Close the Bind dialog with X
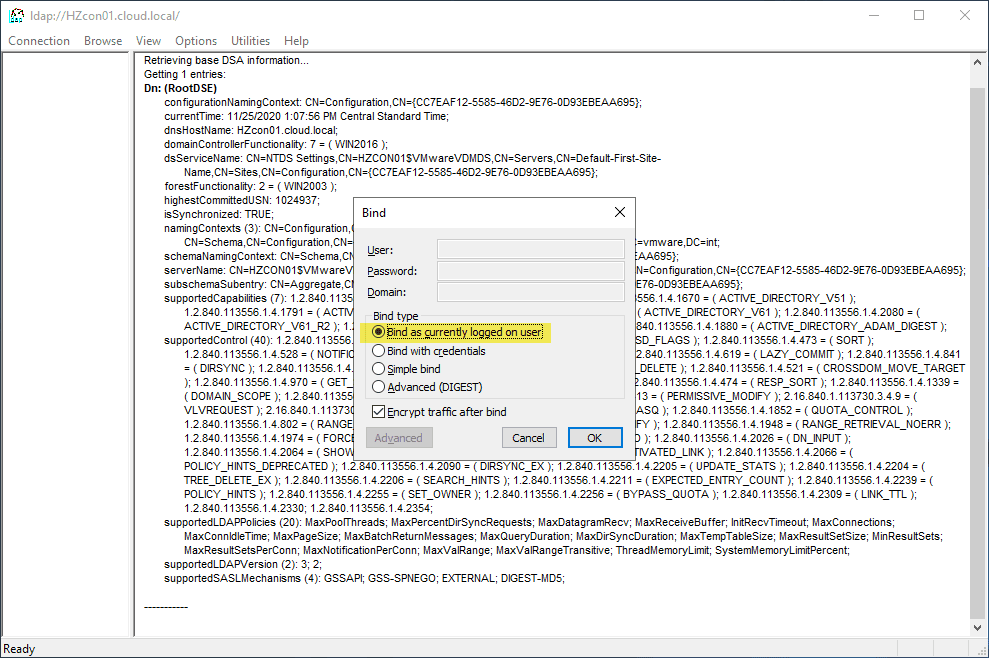The height and width of the screenshot is (658, 989). [x=620, y=212]
